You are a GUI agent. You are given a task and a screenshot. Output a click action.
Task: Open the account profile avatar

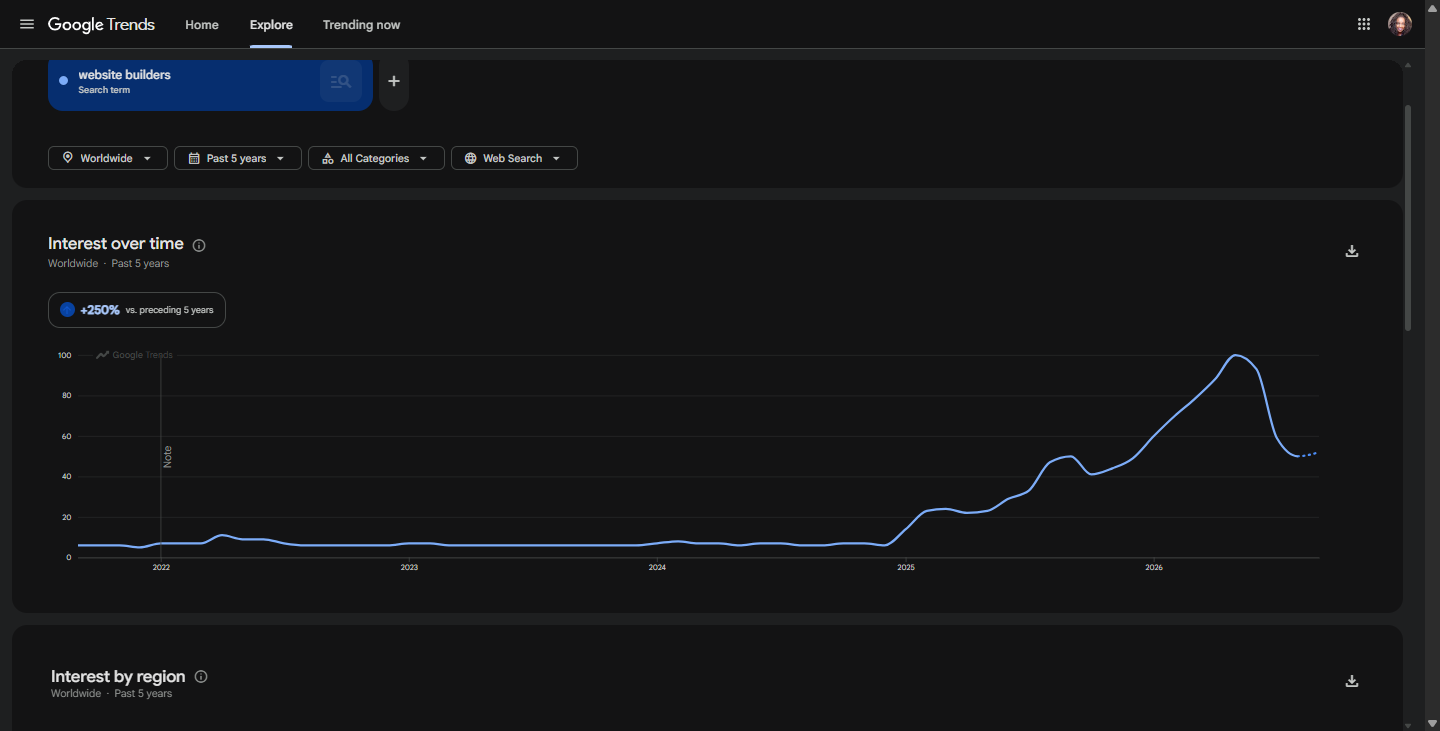coord(1399,24)
